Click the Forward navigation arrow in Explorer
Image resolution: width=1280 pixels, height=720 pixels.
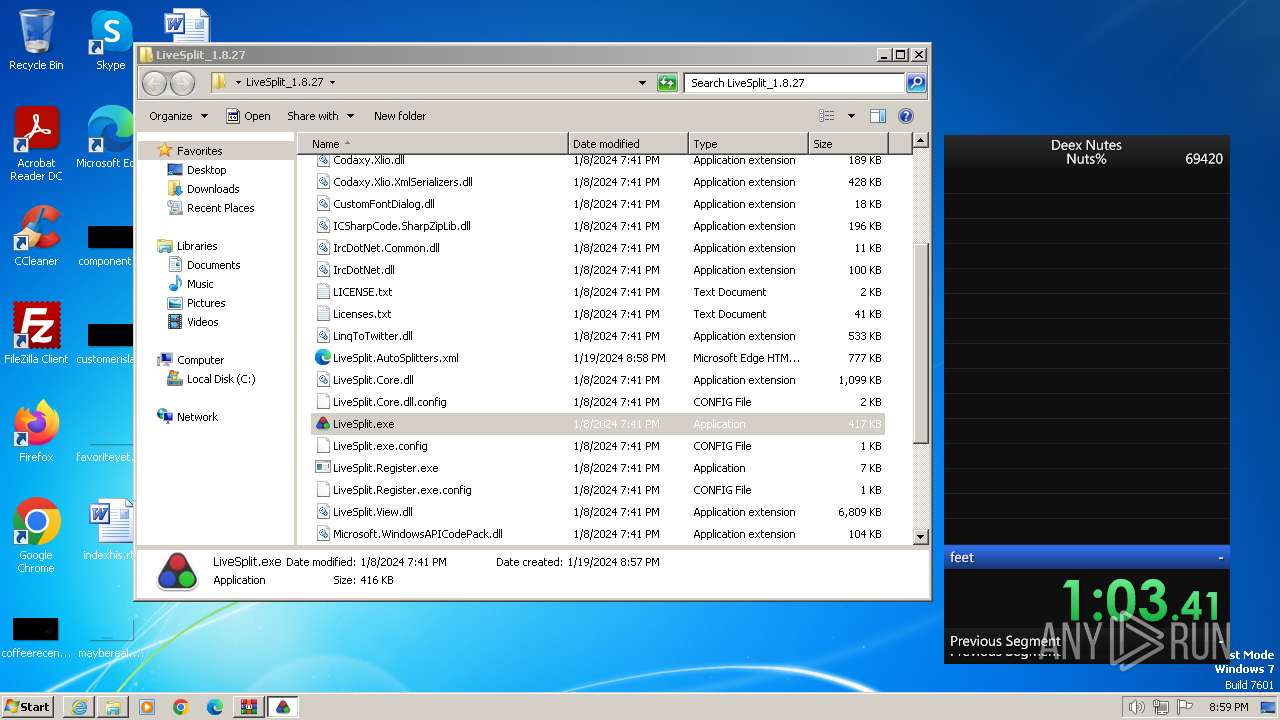coord(182,83)
